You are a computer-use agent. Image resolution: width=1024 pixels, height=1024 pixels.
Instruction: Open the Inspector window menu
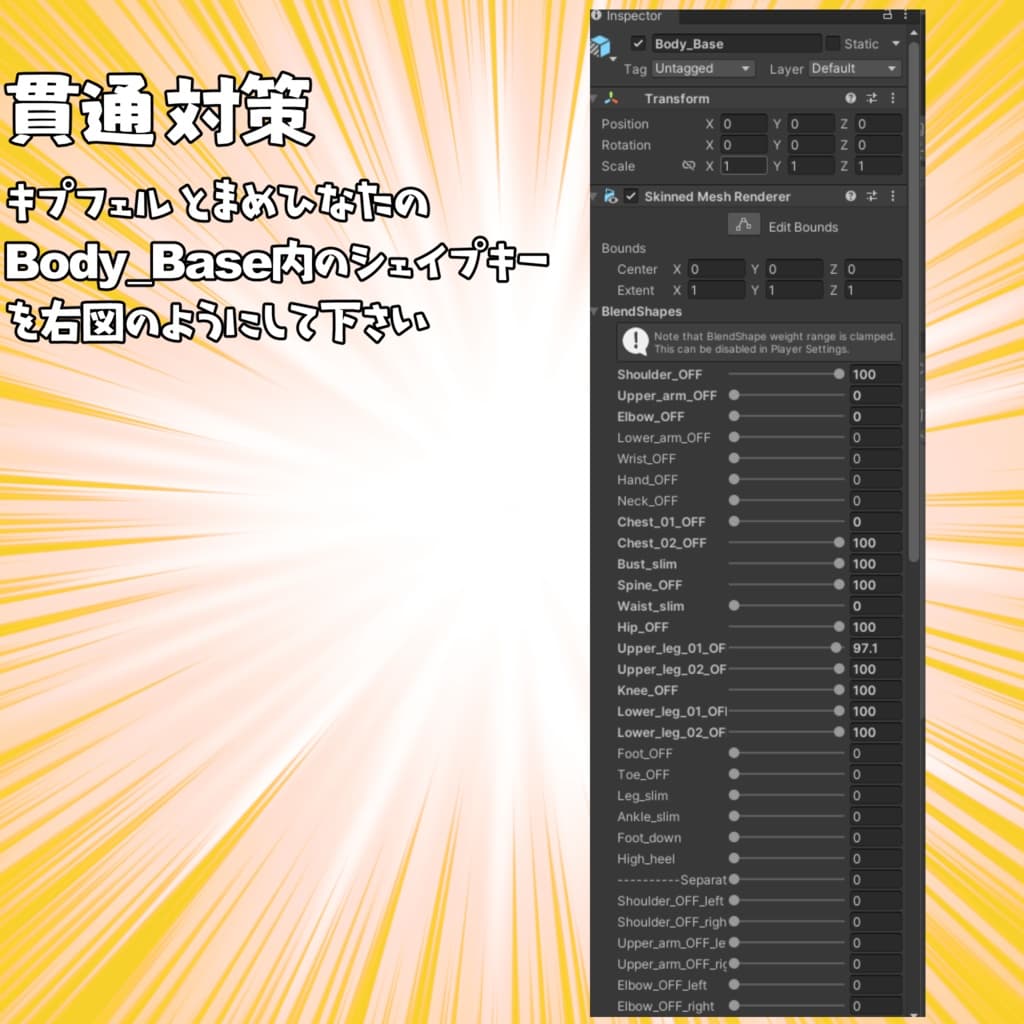tap(904, 16)
